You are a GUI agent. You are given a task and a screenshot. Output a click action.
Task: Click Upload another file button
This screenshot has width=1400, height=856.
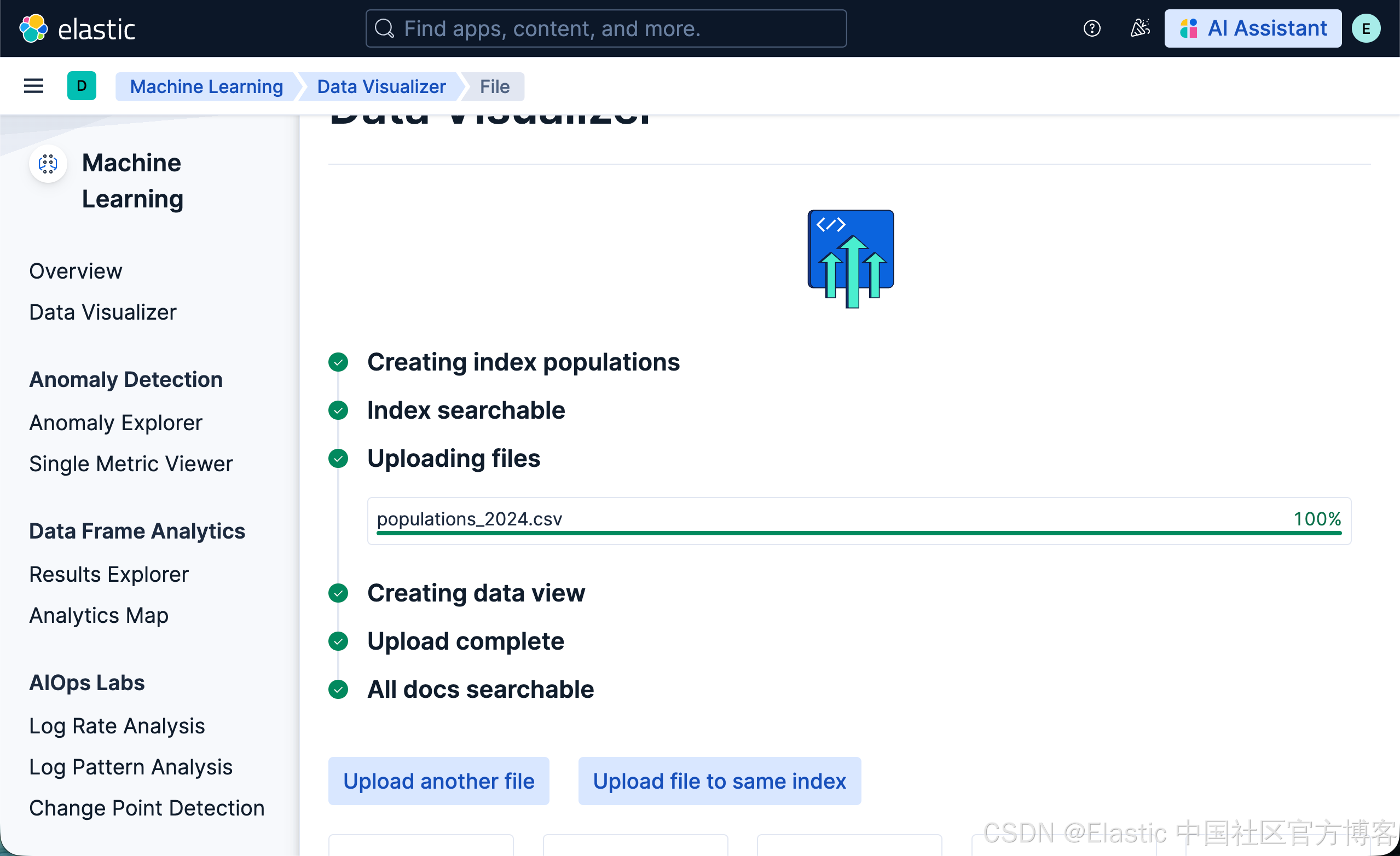(x=438, y=781)
